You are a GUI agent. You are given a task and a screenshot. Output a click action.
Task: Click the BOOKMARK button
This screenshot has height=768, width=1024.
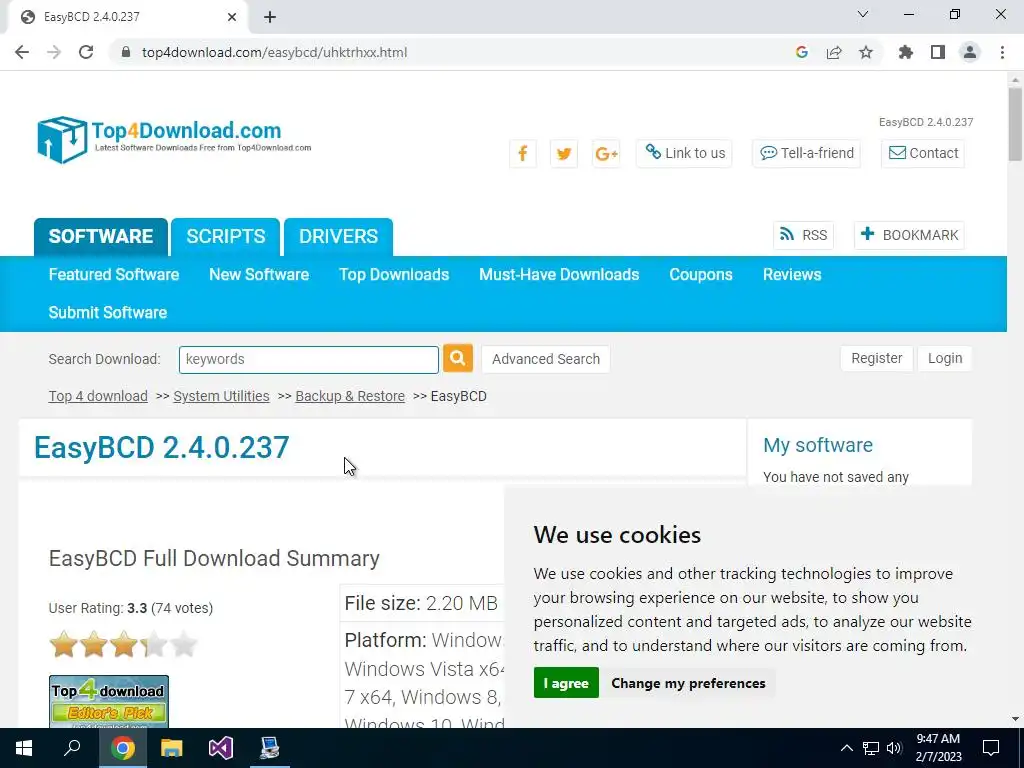pyautogui.click(x=909, y=235)
